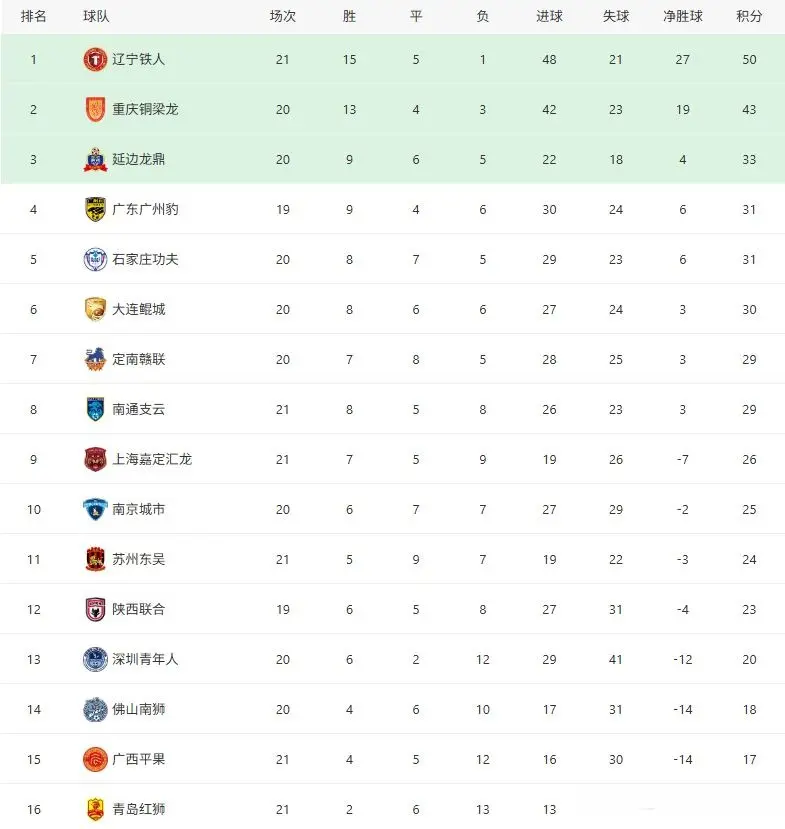This screenshot has height=829, width=785.
Task: Sort table by 积分 column header
Action: pyautogui.click(x=749, y=17)
